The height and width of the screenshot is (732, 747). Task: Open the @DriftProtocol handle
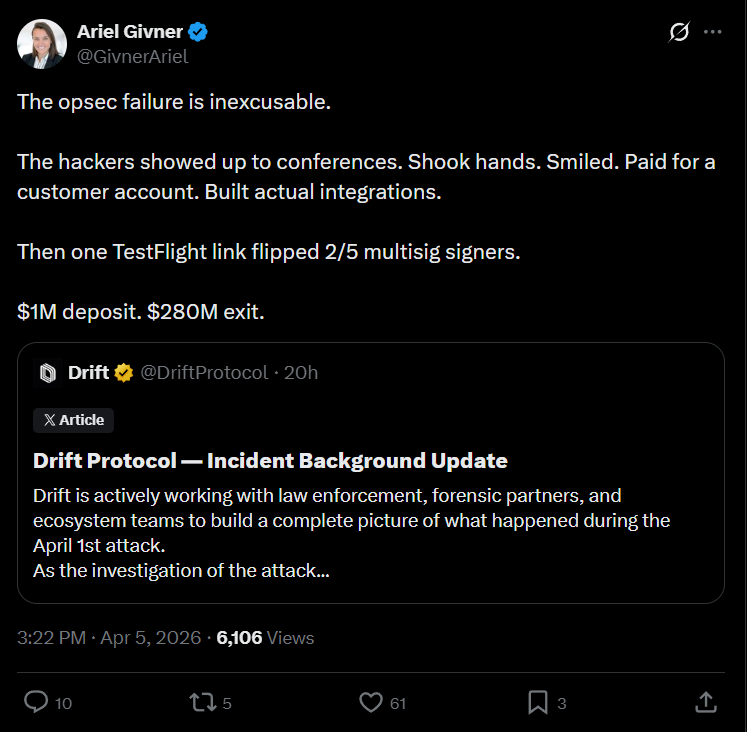coord(204,373)
